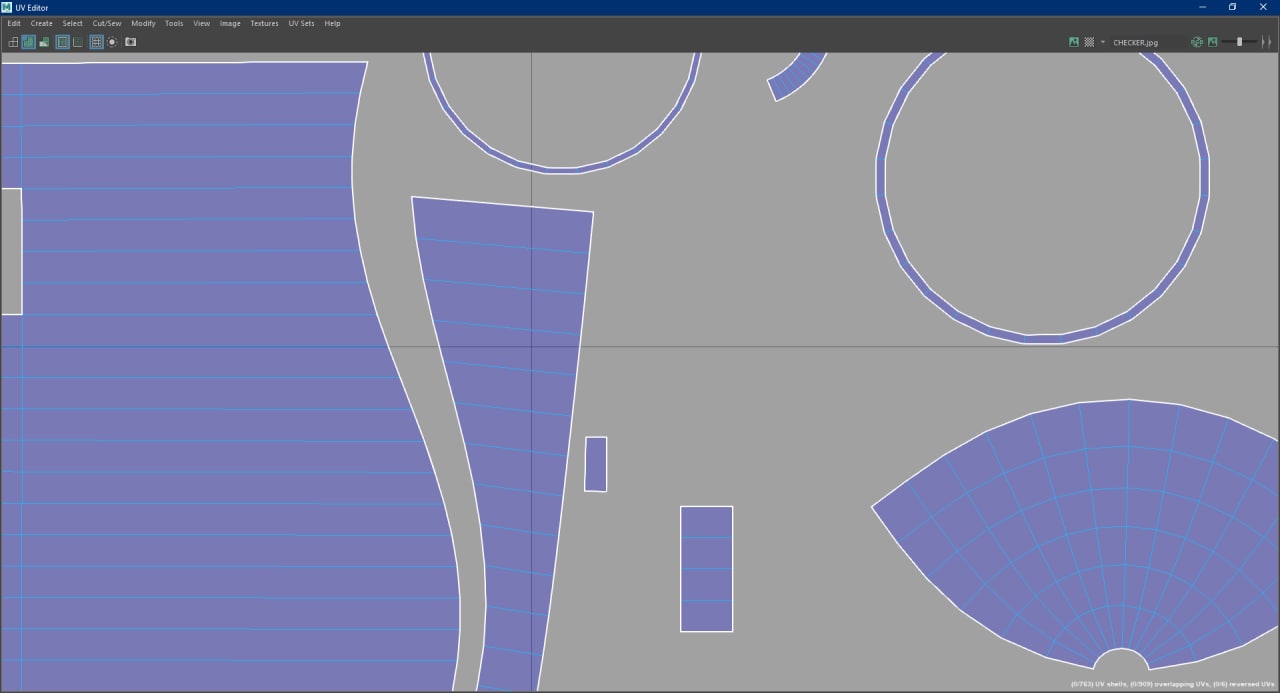Viewport: 1280px width, 693px height.
Task: Restore down the UV Editor window
Action: (x=1232, y=7)
